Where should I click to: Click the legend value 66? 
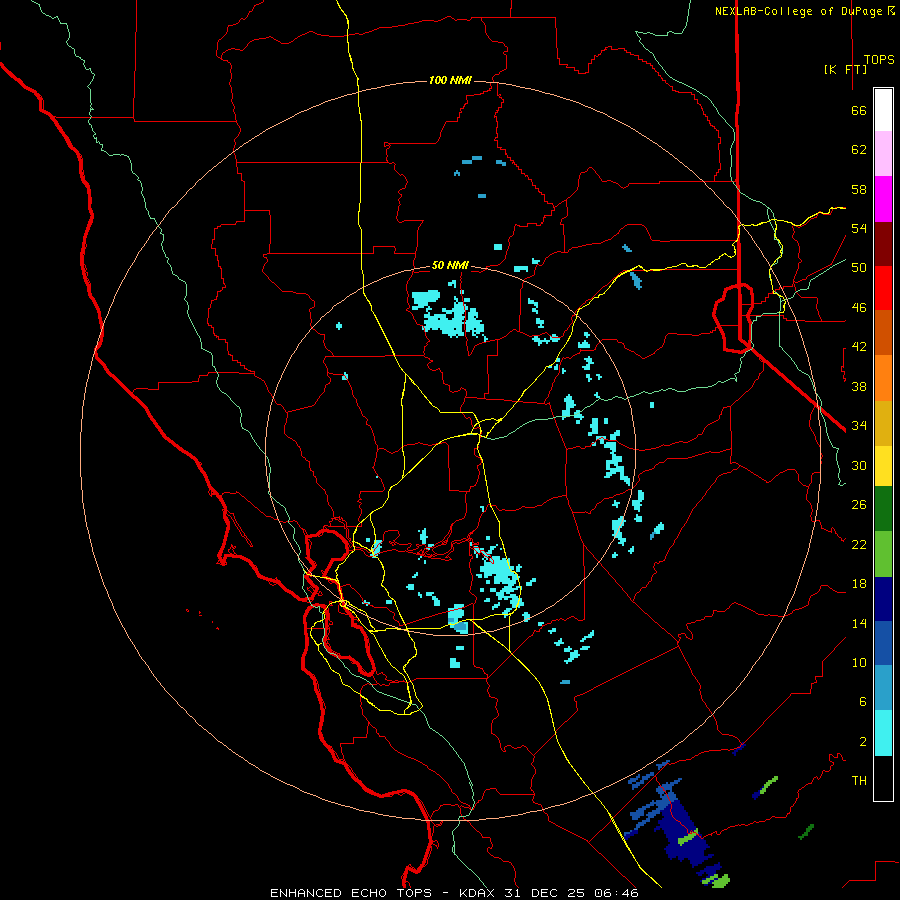pyautogui.click(x=859, y=110)
